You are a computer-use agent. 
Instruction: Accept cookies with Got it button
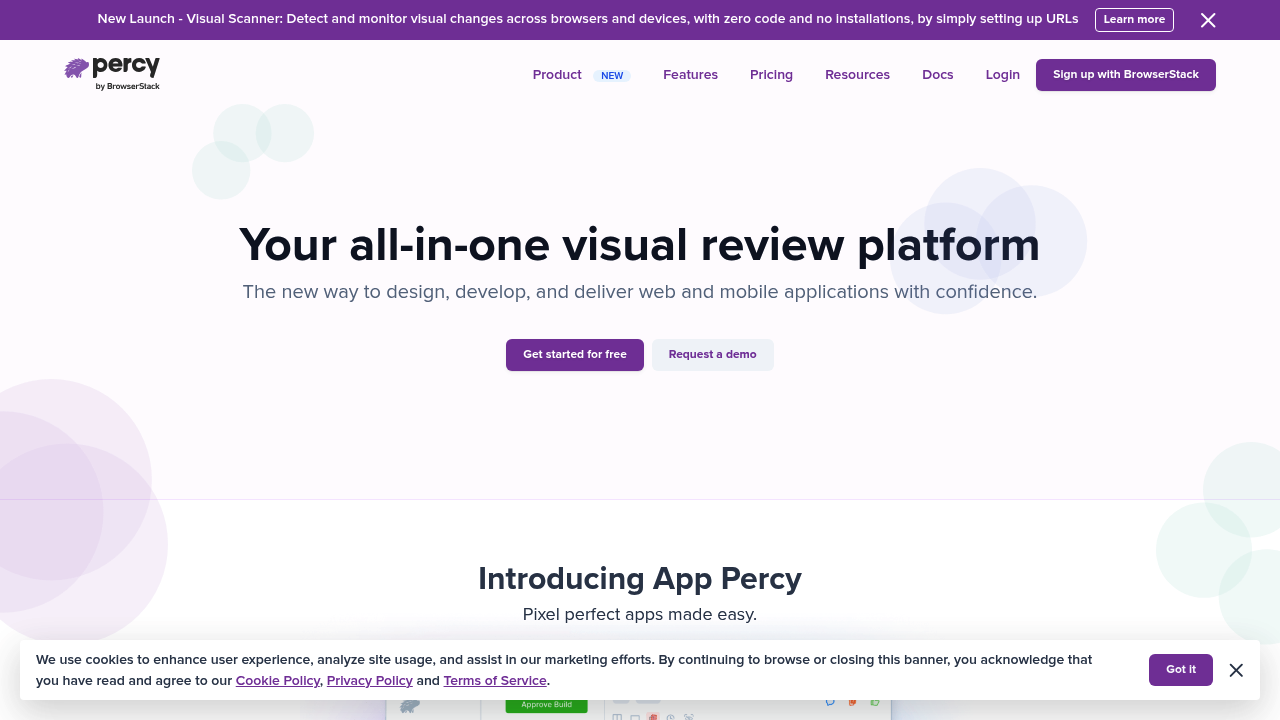tap(1180, 670)
